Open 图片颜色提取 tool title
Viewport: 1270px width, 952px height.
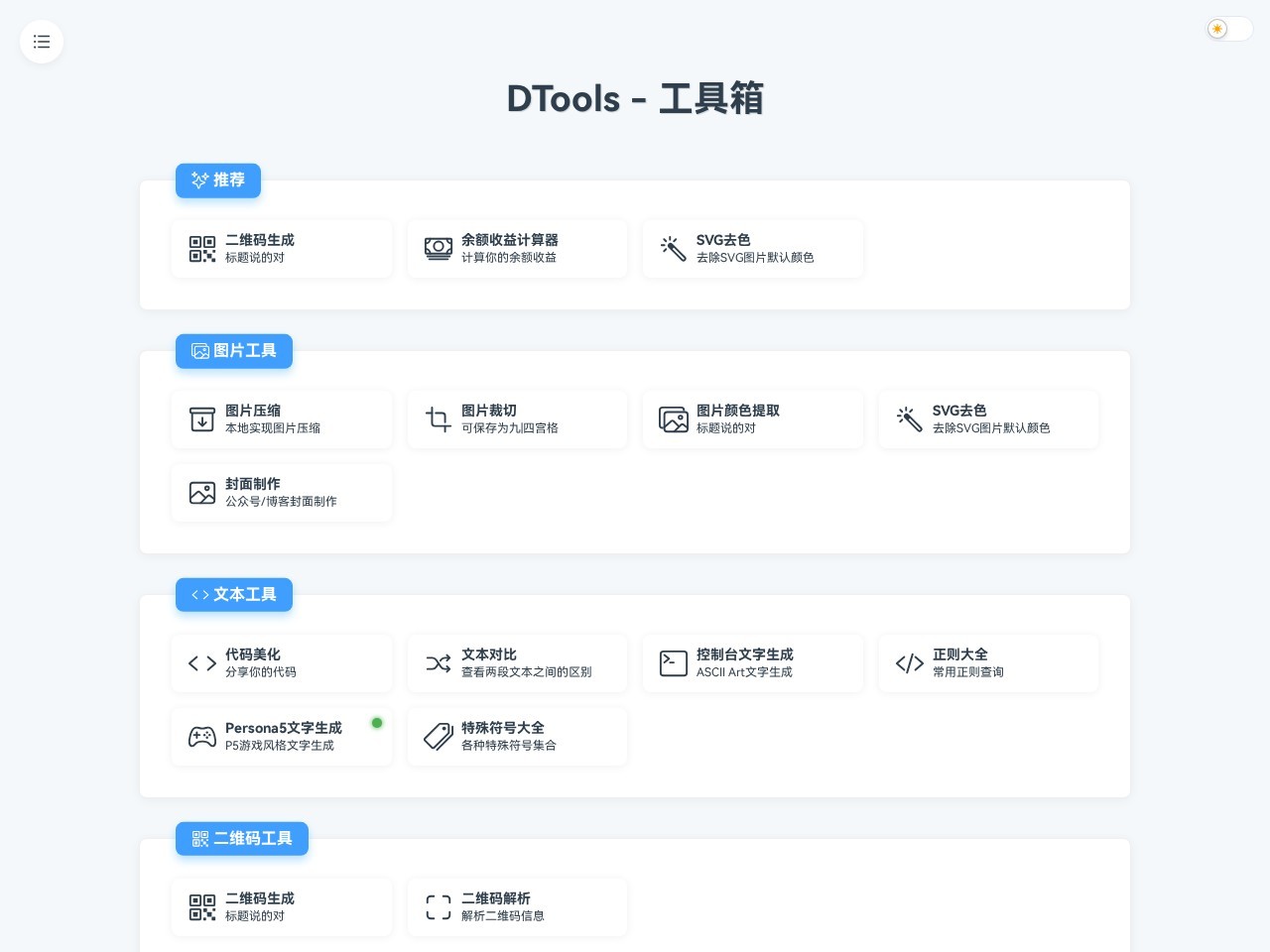point(738,411)
